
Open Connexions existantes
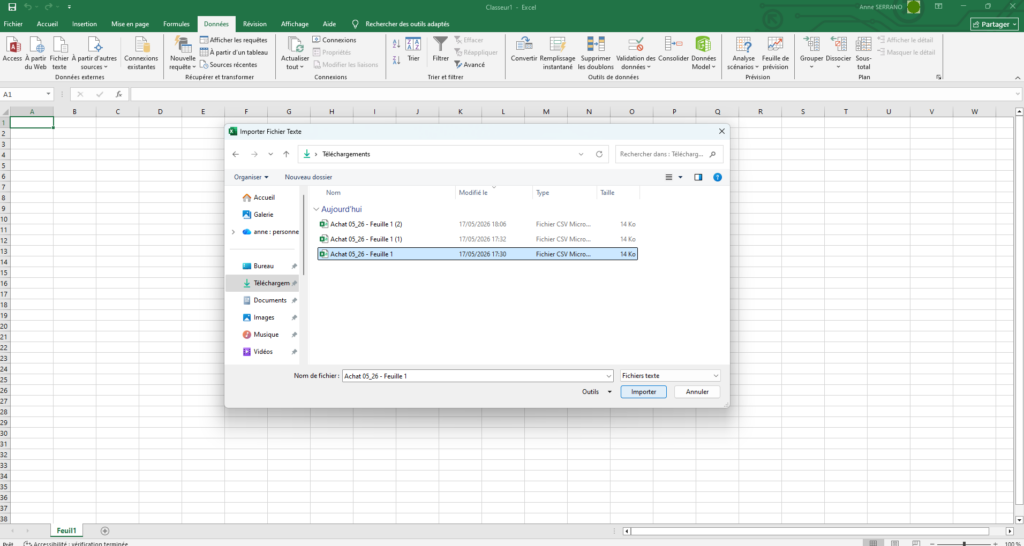tap(141, 54)
